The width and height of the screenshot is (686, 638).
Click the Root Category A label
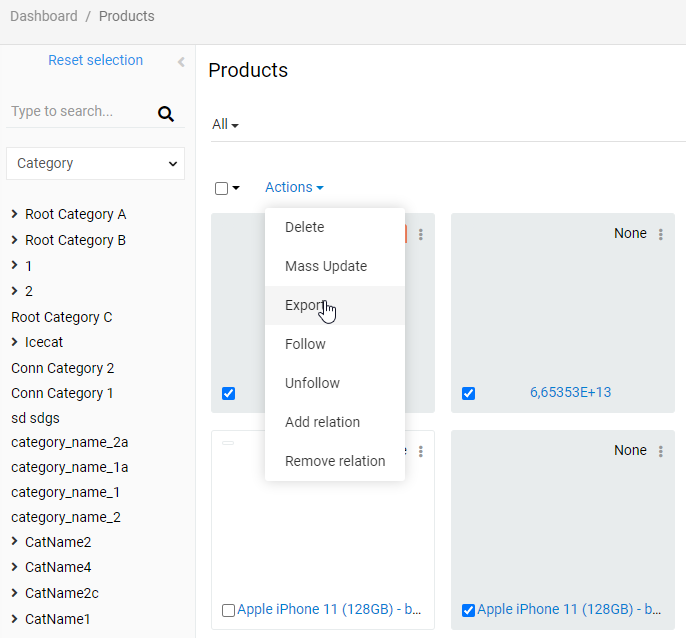point(76,214)
